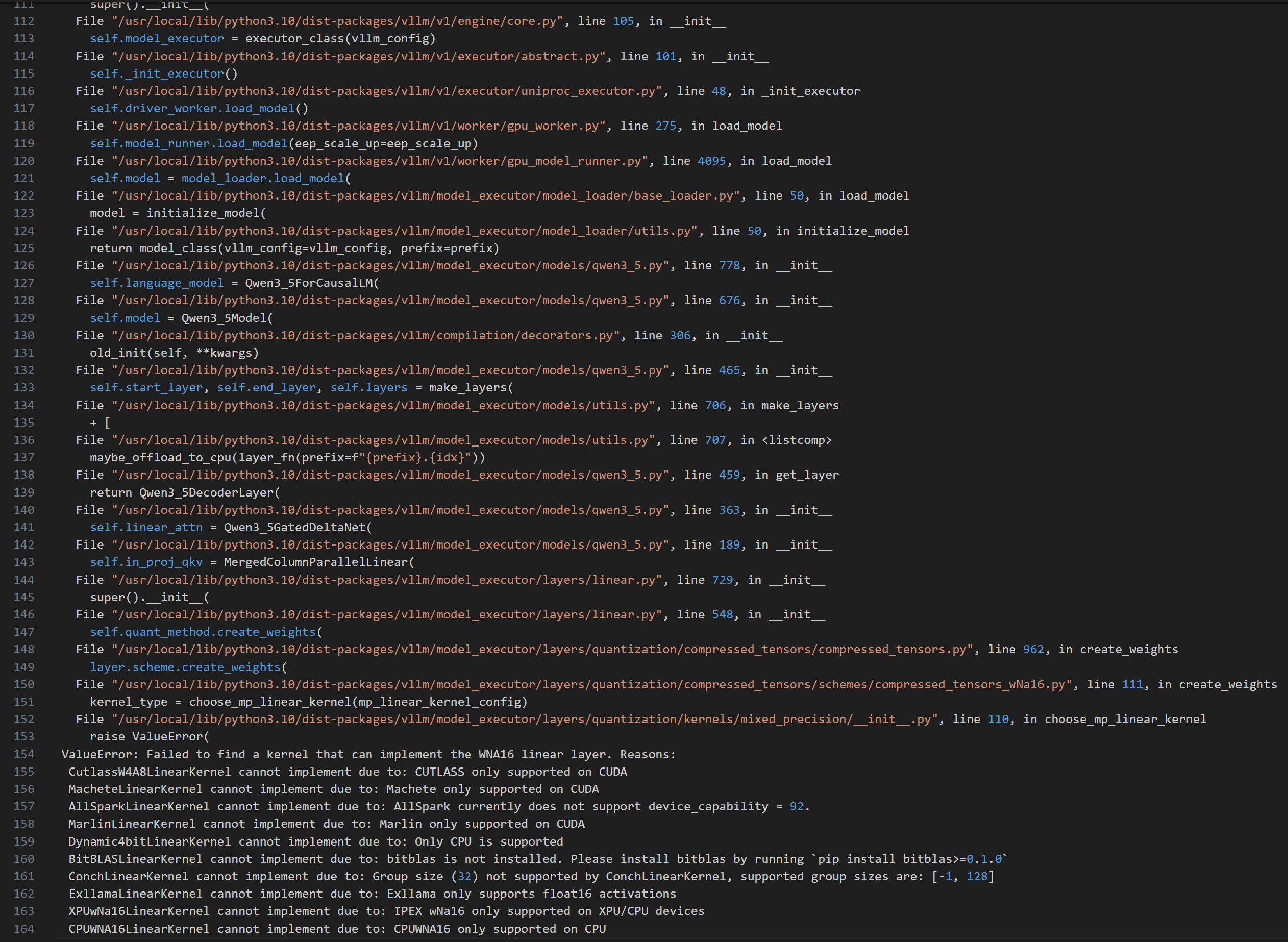
Task: Click "Qwen3_5Model(" on line 129
Action: point(228,318)
